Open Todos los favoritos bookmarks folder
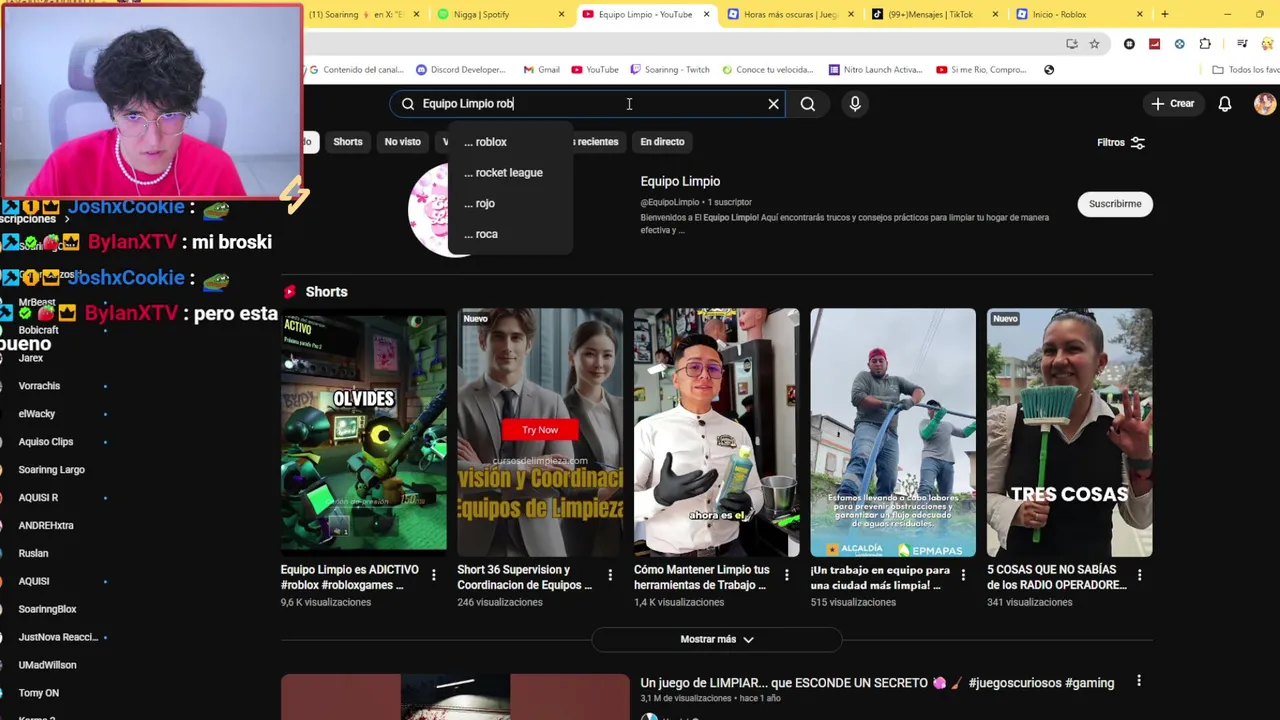Screen dimensions: 1280x720 tap(1245, 70)
